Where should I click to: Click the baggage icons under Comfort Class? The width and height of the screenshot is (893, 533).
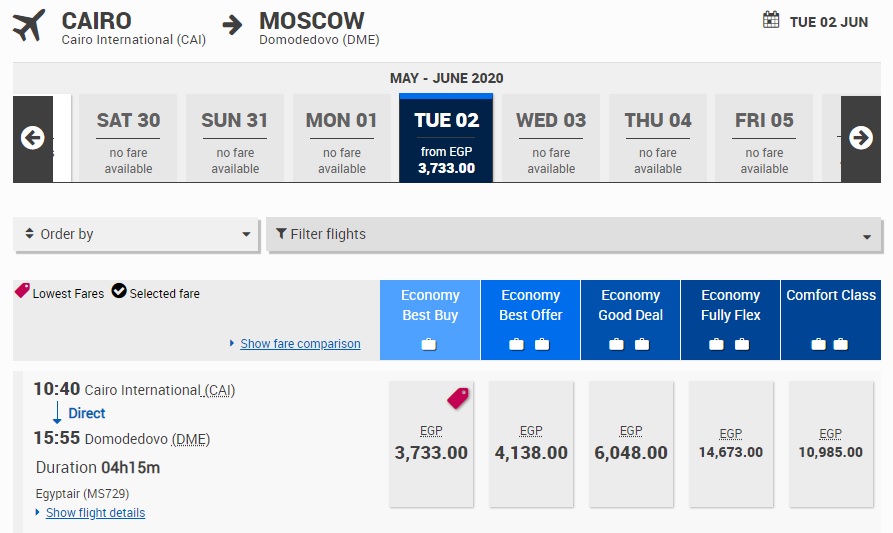830,344
